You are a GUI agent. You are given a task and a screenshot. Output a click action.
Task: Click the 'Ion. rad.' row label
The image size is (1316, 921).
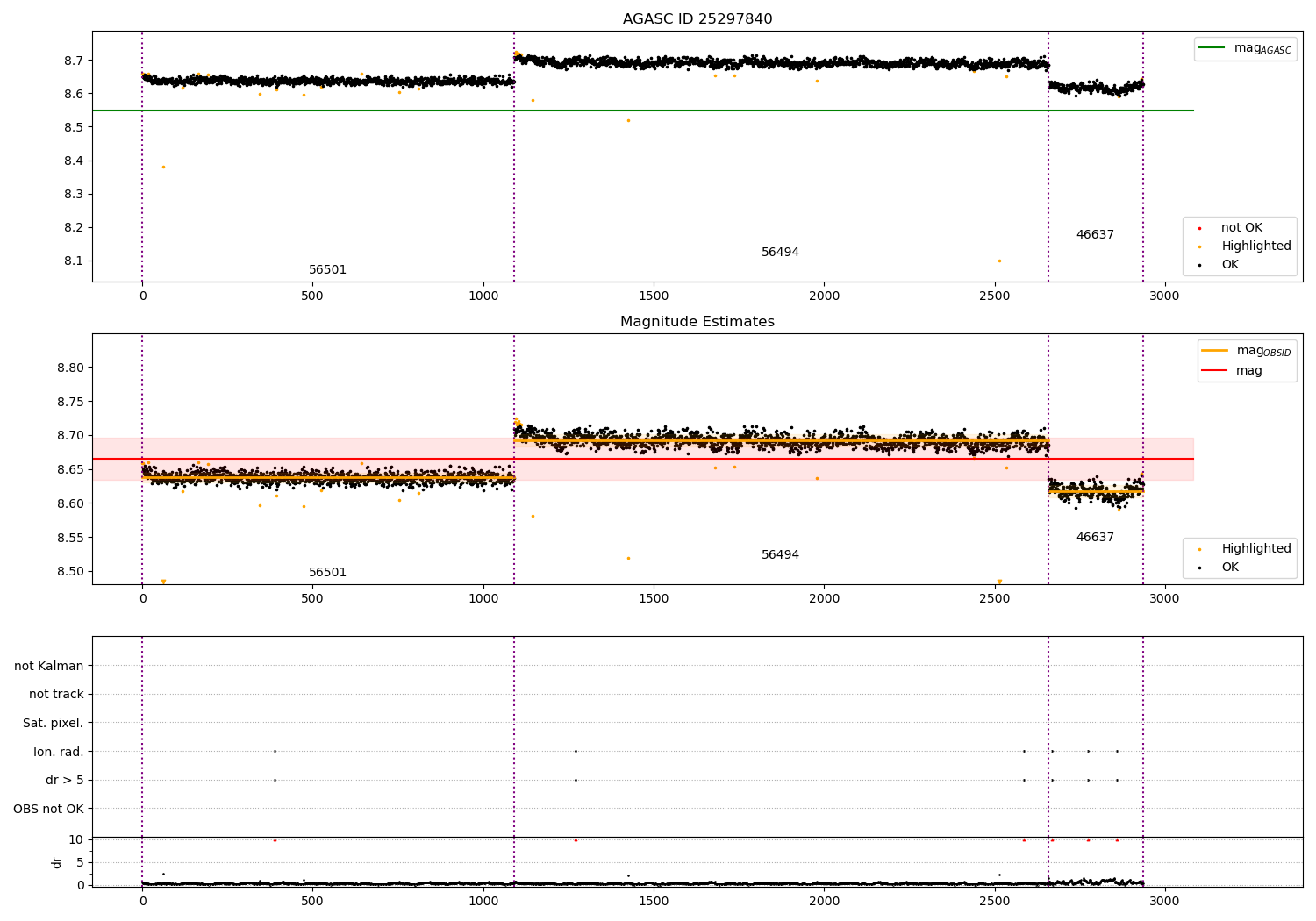[59, 752]
